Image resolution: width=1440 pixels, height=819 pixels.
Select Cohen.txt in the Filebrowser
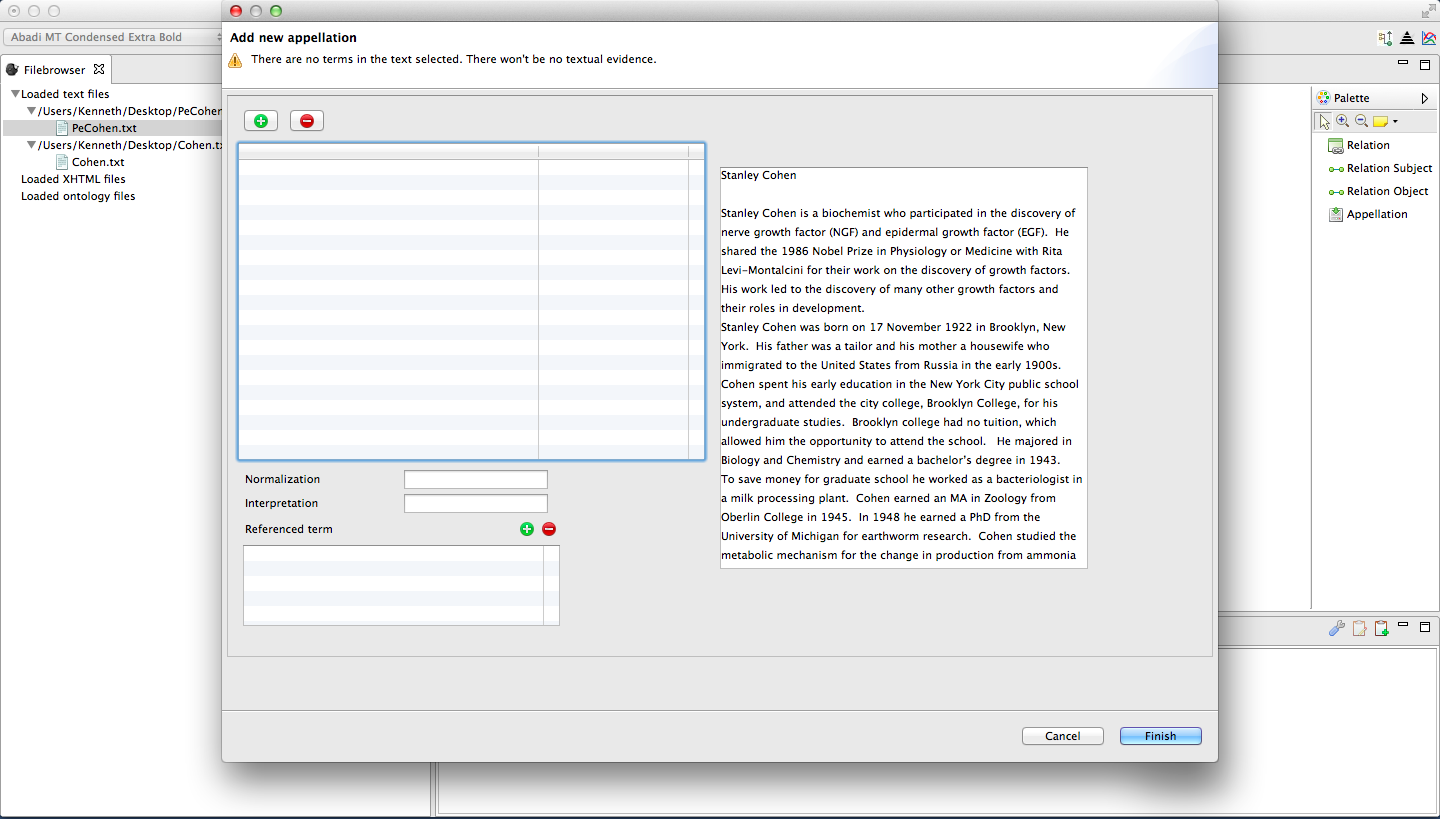click(x=98, y=162)
